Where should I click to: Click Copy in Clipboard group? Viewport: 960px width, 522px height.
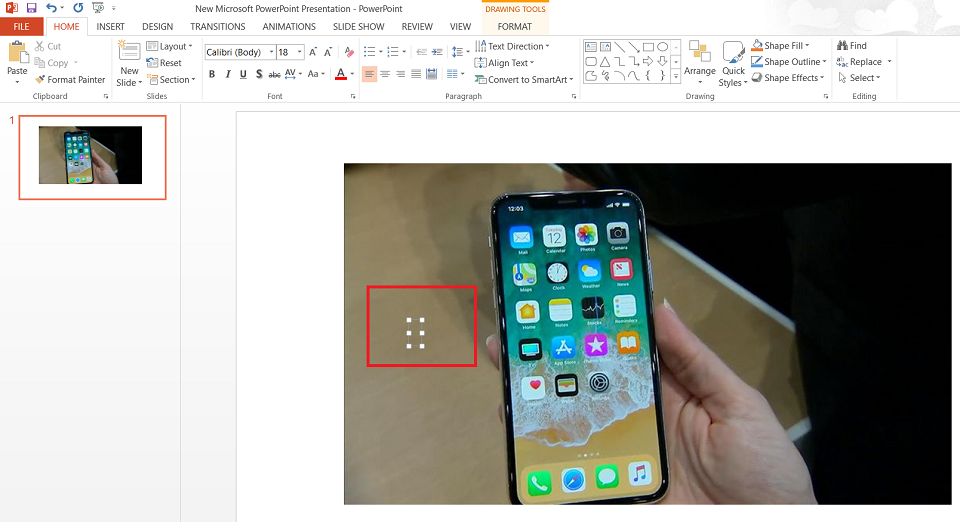(x=56, y=62)
